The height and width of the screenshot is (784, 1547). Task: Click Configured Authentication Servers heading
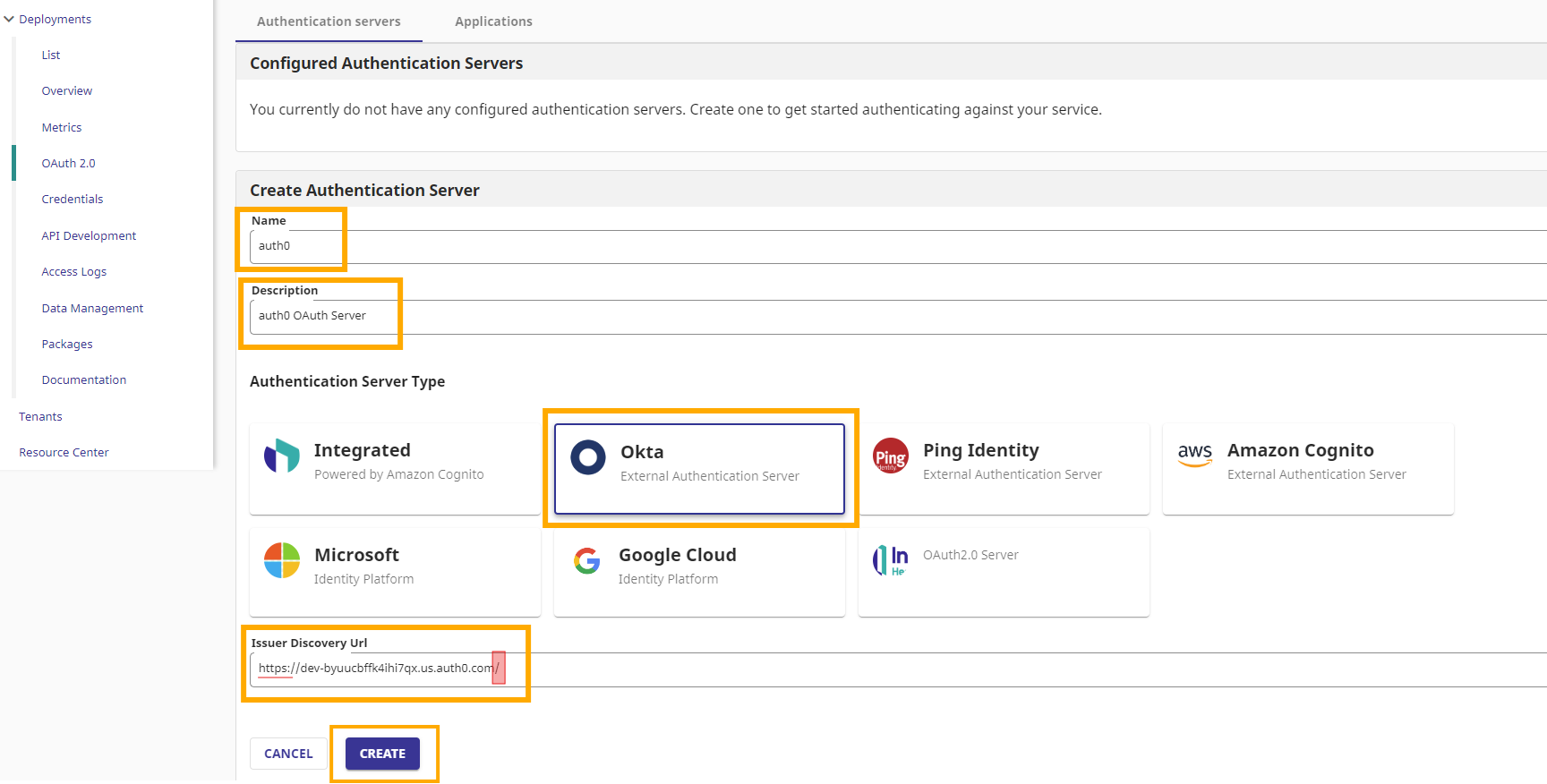coord(386,63)
